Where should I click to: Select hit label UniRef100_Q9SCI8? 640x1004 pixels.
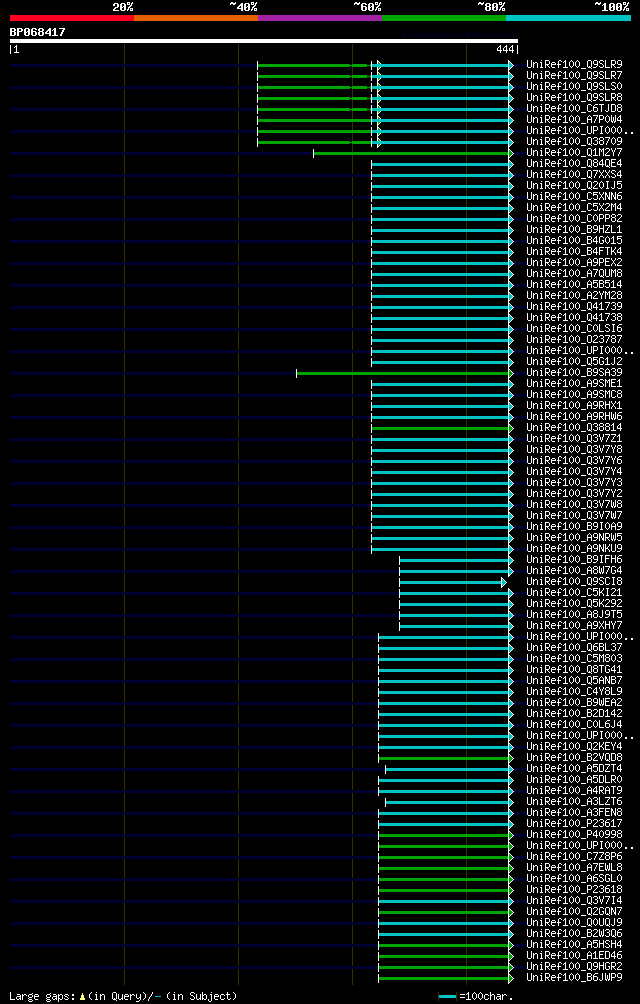click(574, 581)
